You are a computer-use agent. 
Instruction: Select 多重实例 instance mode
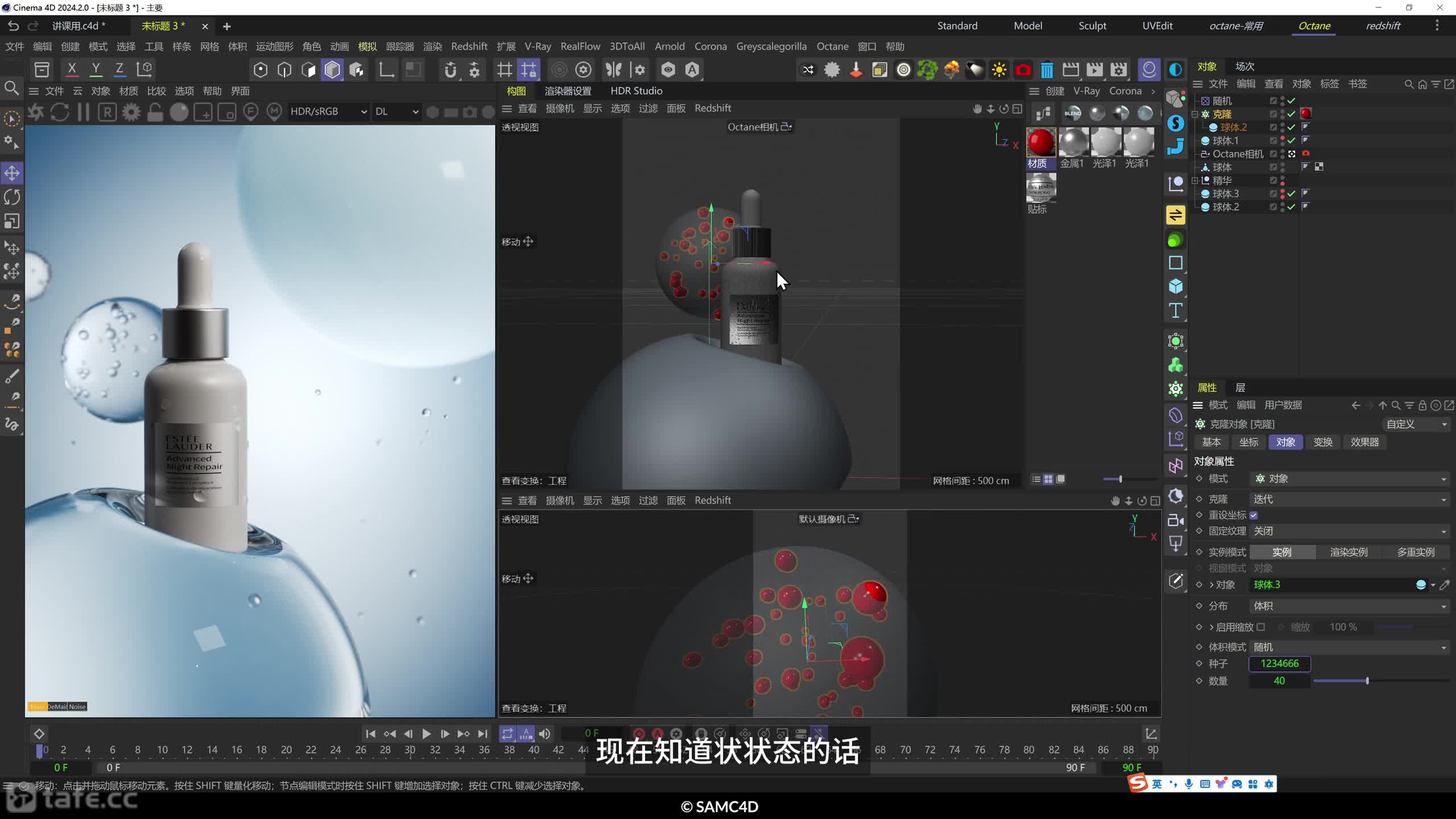pos(1416,552)
